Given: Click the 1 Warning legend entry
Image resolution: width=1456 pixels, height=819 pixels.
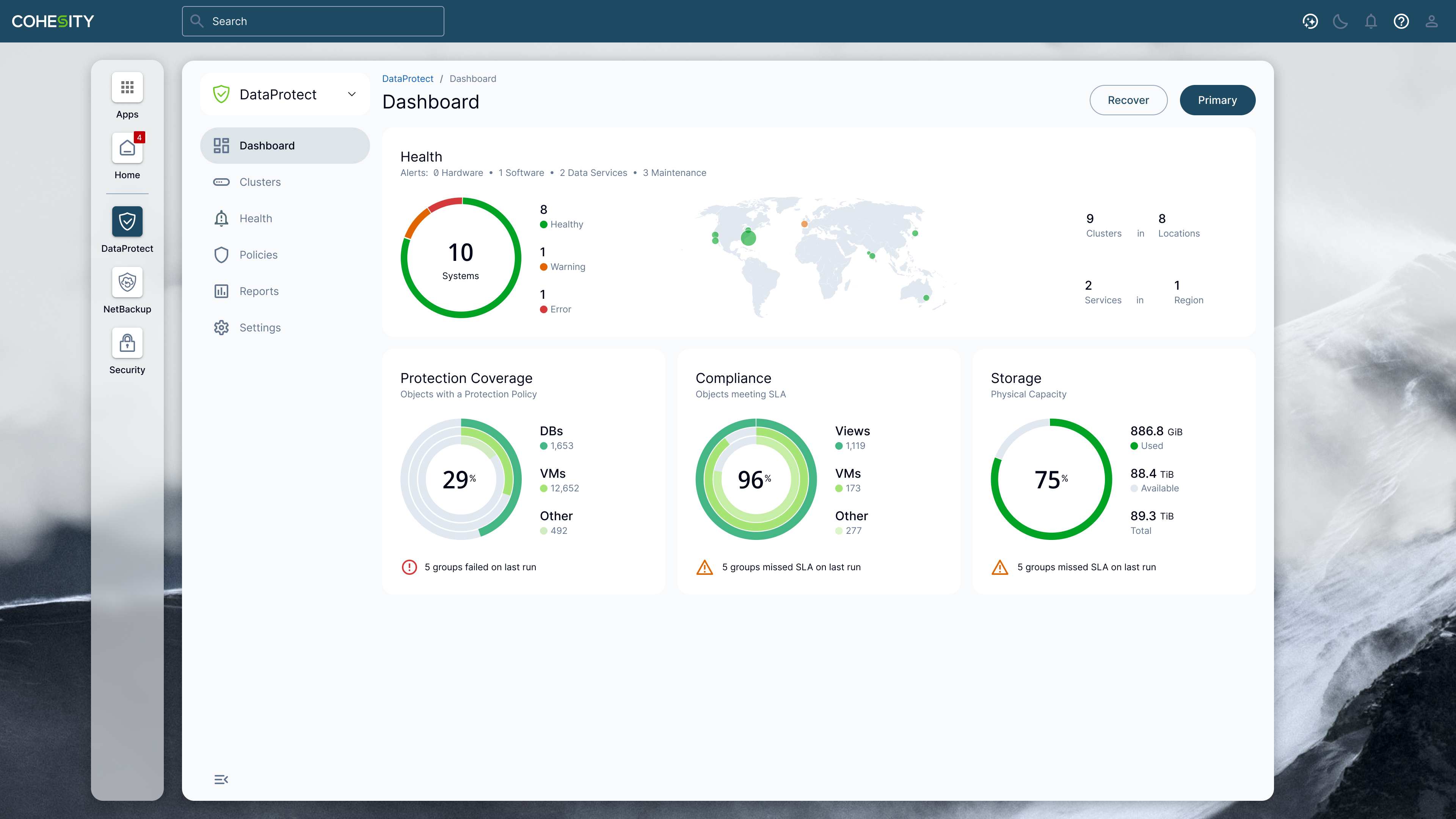Looking at the screenshot, I should pyautogui.click(x=562, y=259).
